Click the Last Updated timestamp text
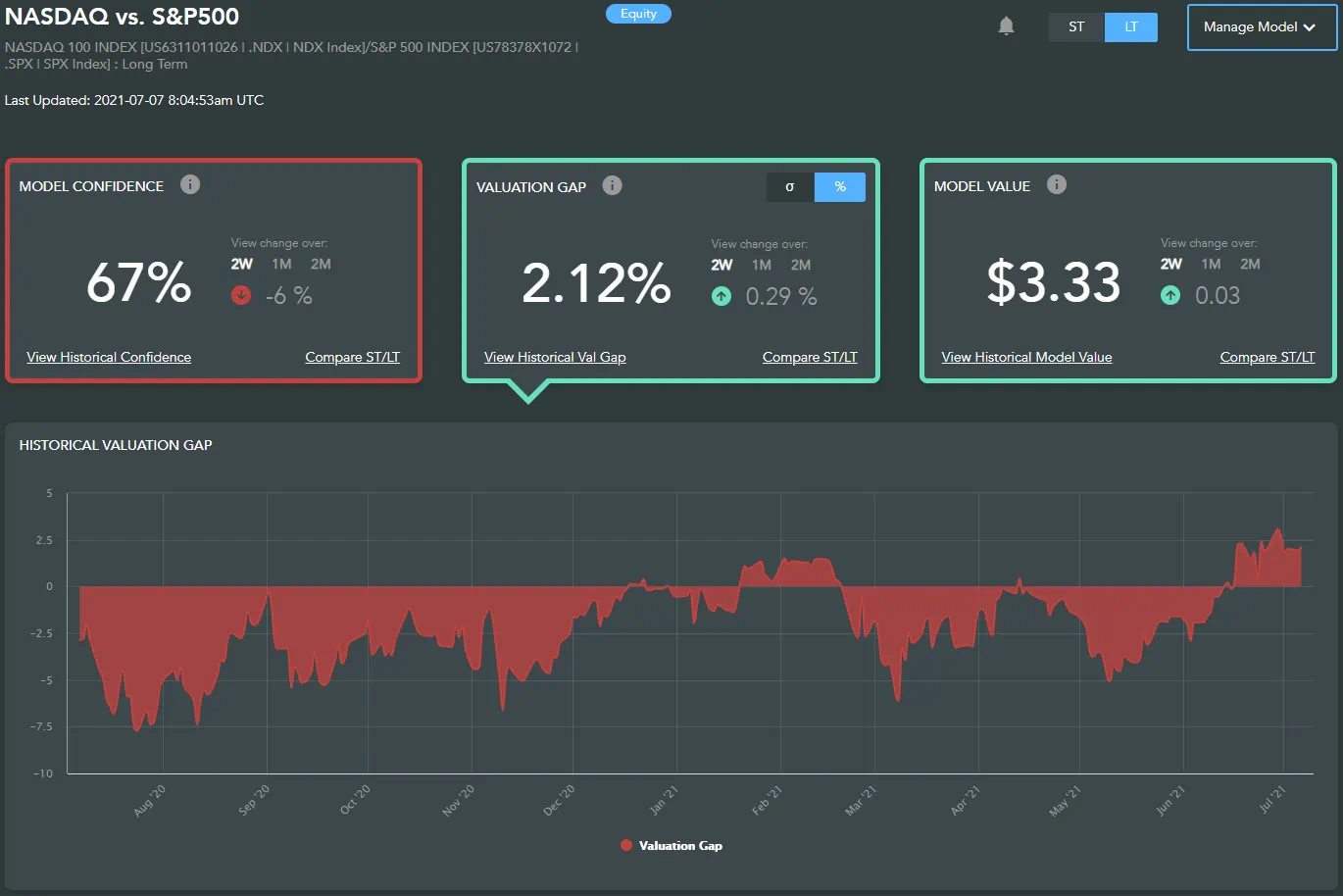Viewport: 1343px width, 896px height. coord(134,100)
